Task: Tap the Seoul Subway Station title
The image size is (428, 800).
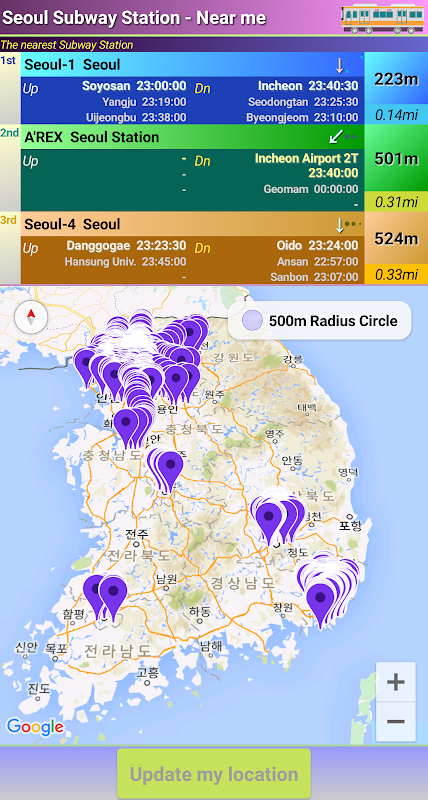Action: [135, 18]
